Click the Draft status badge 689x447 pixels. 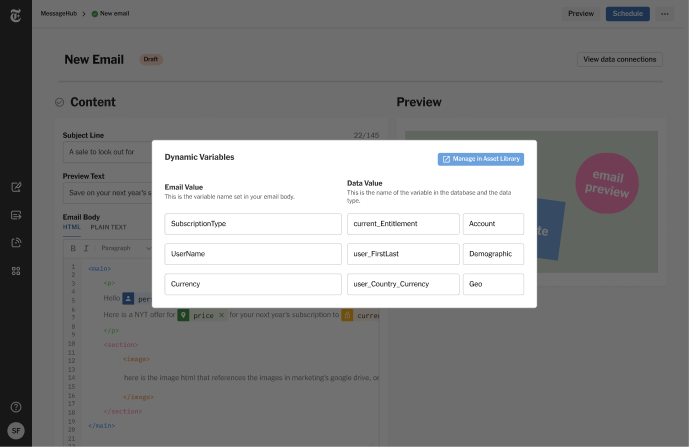pos(151,59)
